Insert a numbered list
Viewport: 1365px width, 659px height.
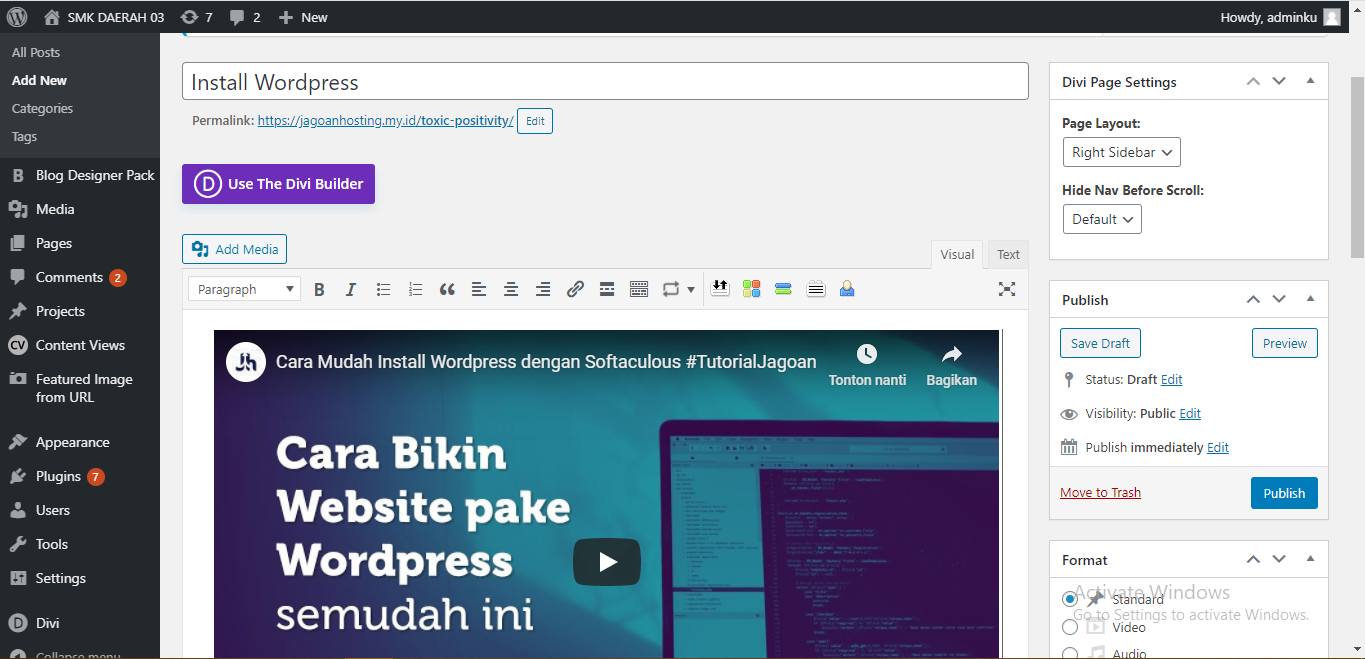click(415, 289)
